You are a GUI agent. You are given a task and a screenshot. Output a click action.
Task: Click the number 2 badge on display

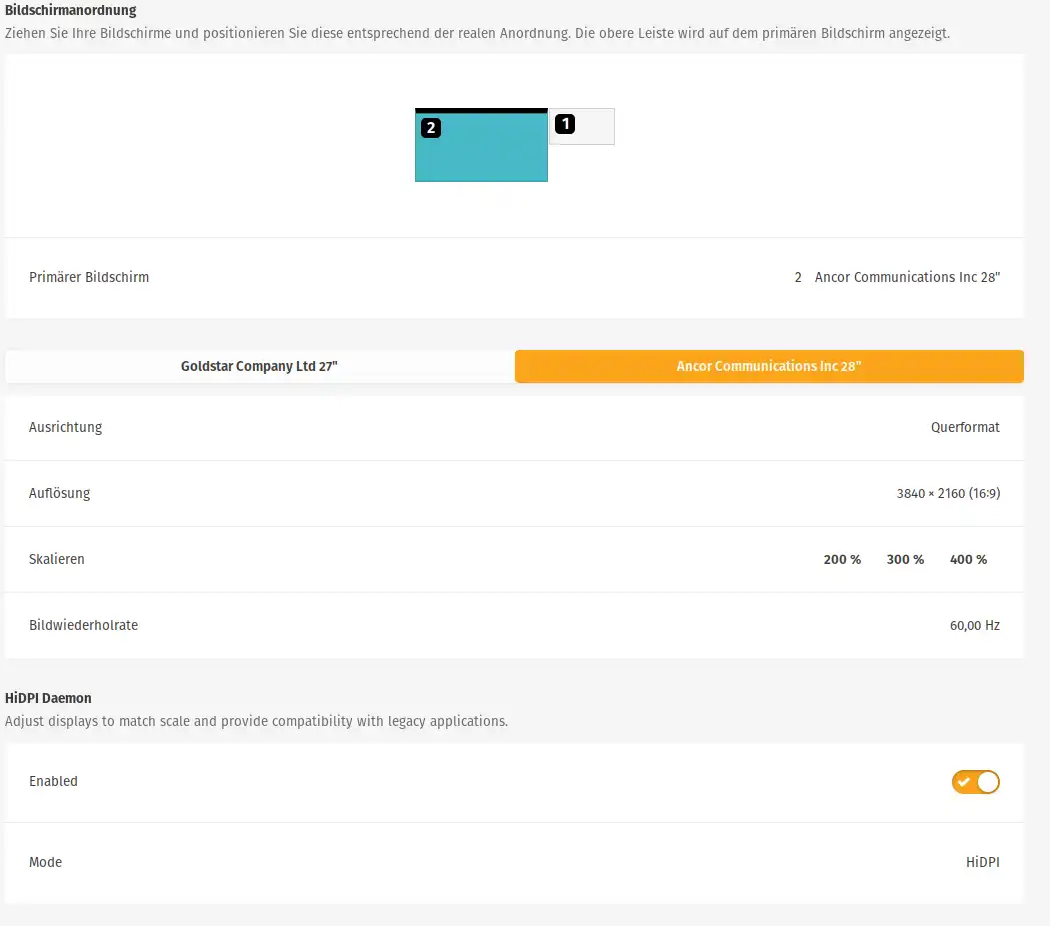pyautogui.click(x=431, y=128)
